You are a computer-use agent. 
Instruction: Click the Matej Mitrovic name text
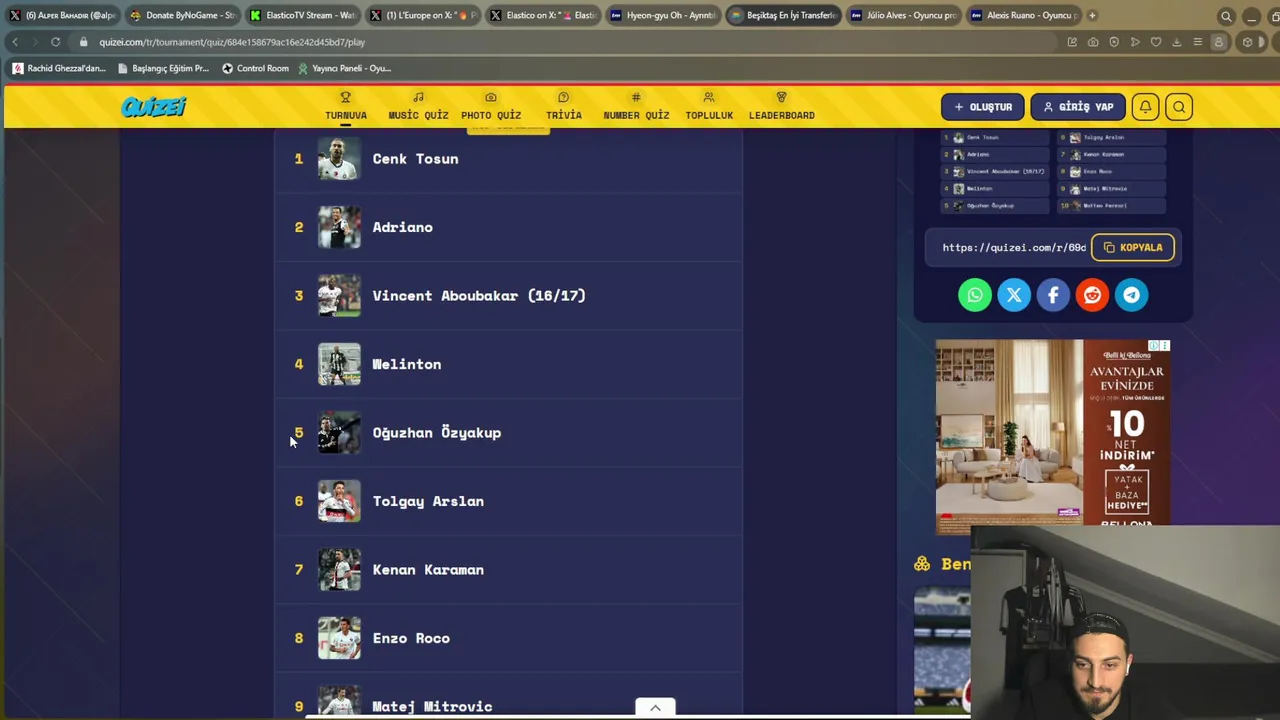pos(432,706)
